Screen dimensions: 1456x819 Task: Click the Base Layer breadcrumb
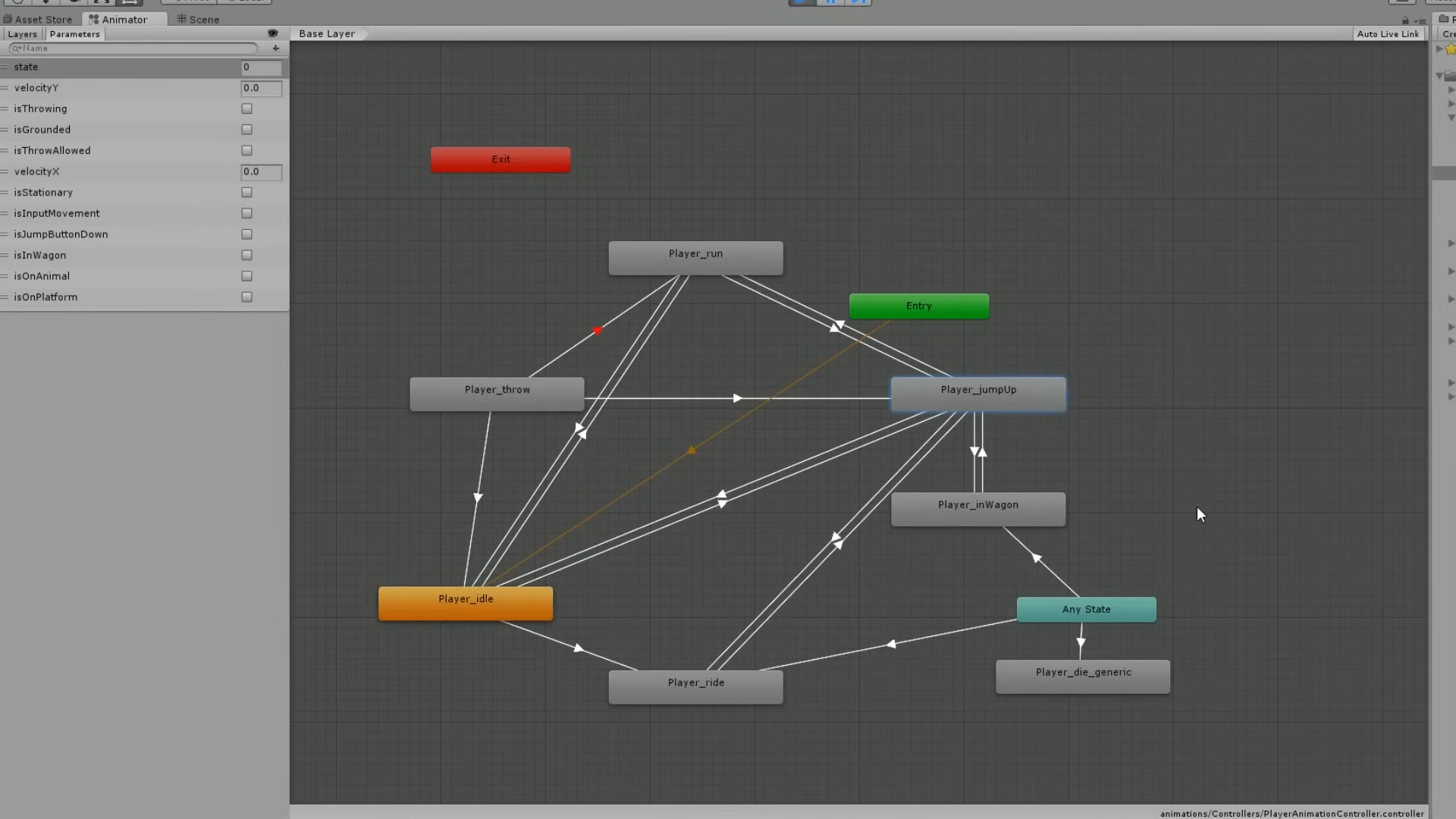[x=327, y=33]
